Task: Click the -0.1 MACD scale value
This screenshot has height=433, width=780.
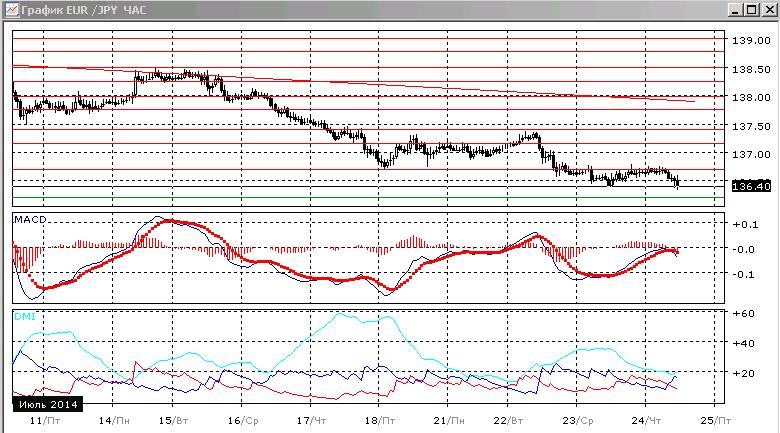Action: coord(746,275)
